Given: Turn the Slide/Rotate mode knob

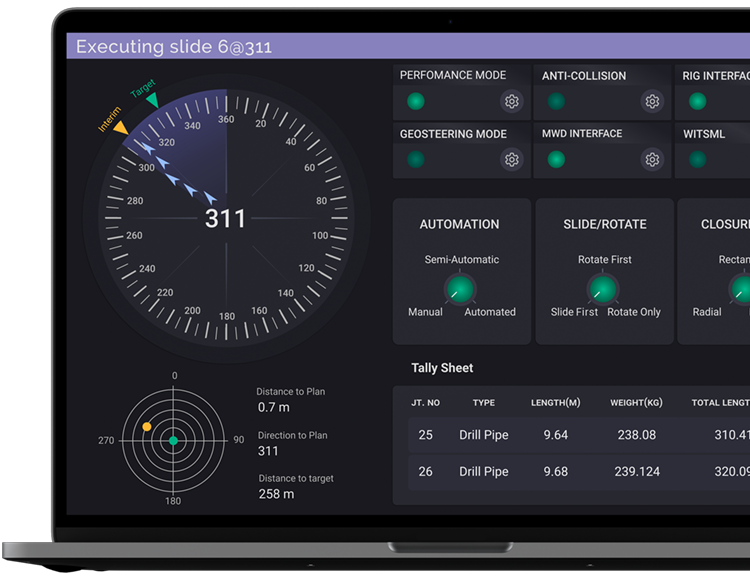Looking at the screenshot, I should (x=603, y=289).
